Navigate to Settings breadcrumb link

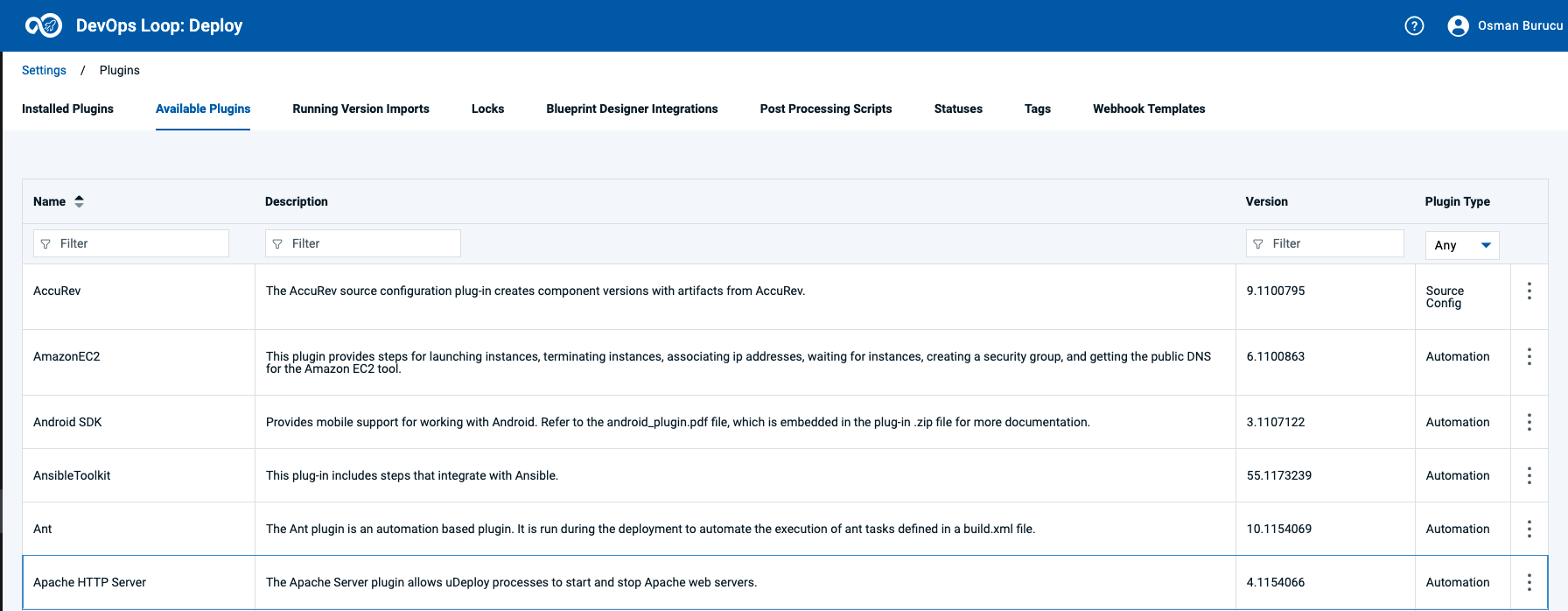click(x=44, y=70)
